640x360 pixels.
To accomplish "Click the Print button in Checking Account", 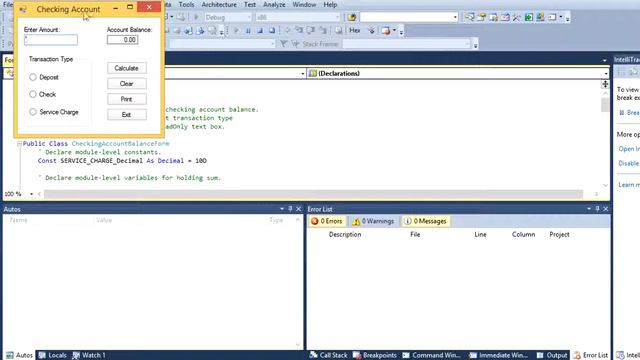I will [127, 99].
